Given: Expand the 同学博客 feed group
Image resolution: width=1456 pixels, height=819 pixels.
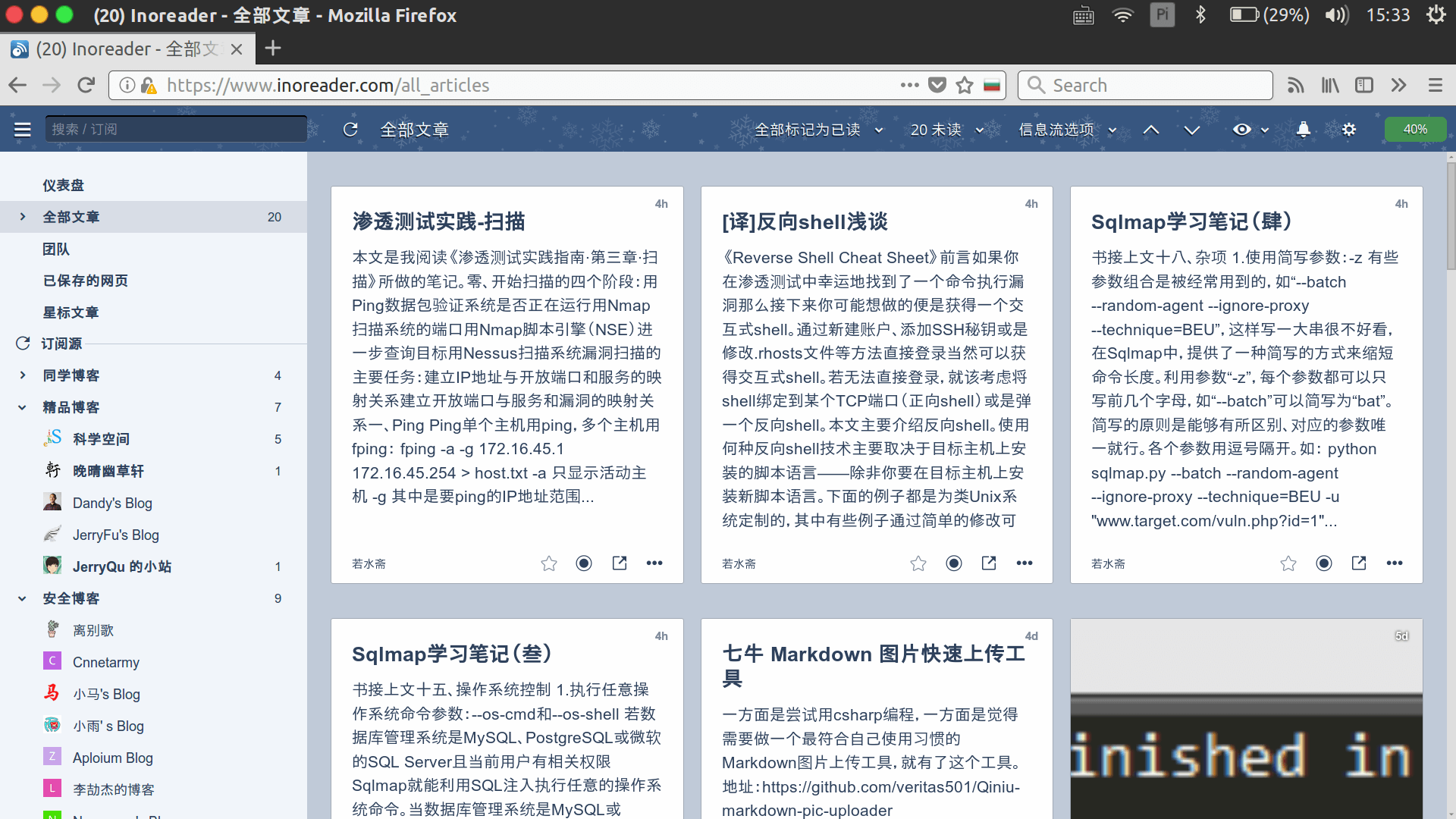Looking at the screenshot, I should coord(21,375).
